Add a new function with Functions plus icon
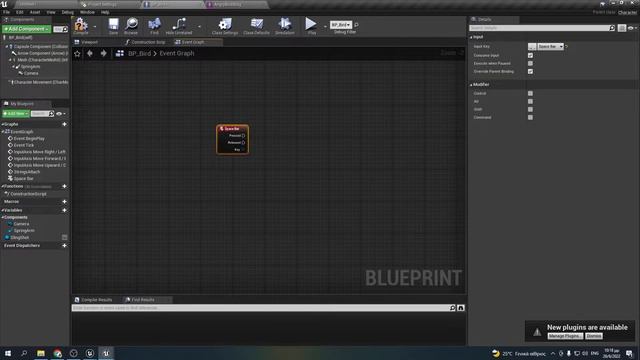 point(64,186)
